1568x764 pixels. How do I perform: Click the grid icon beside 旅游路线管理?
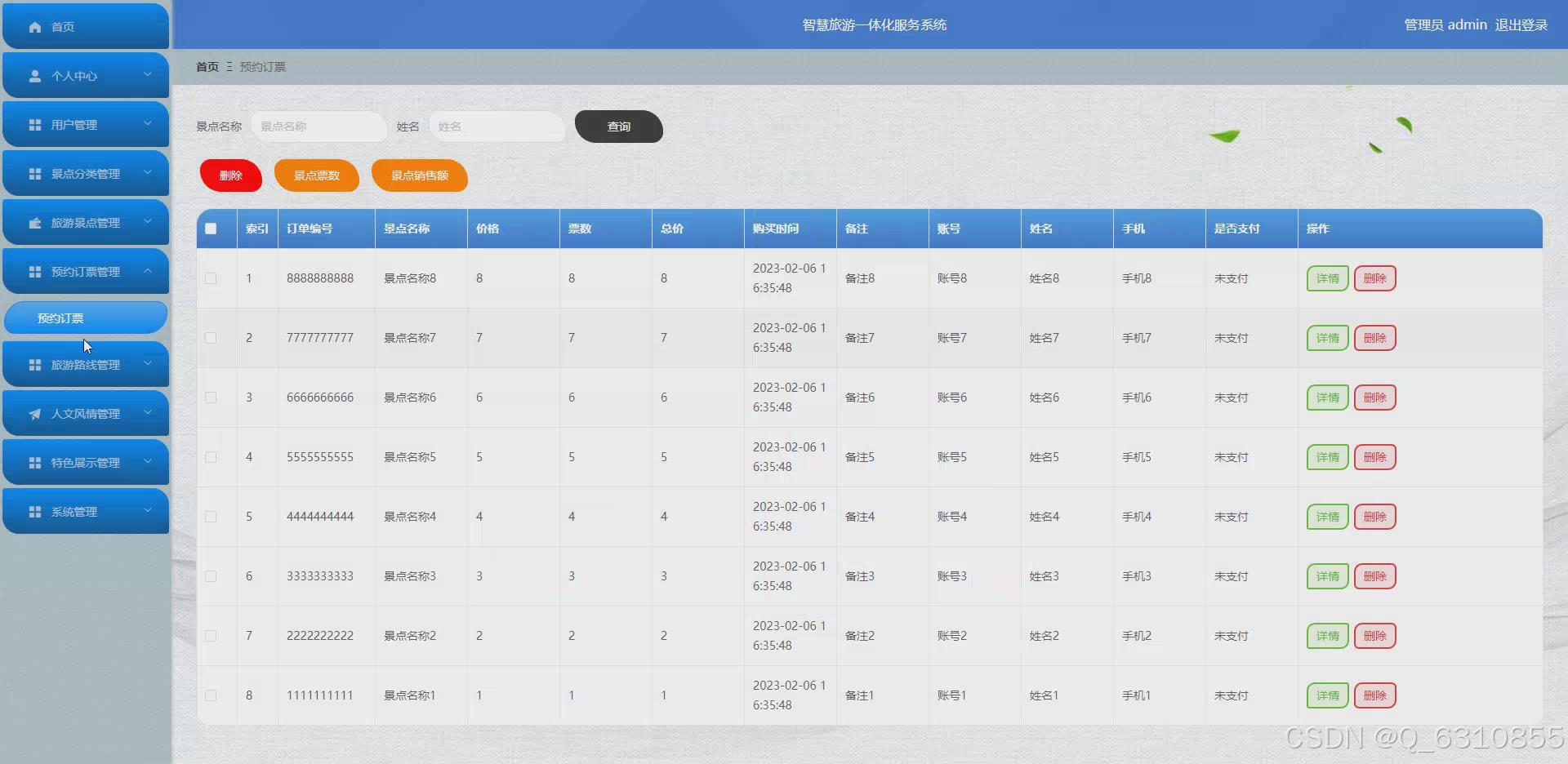coord(35,365)
